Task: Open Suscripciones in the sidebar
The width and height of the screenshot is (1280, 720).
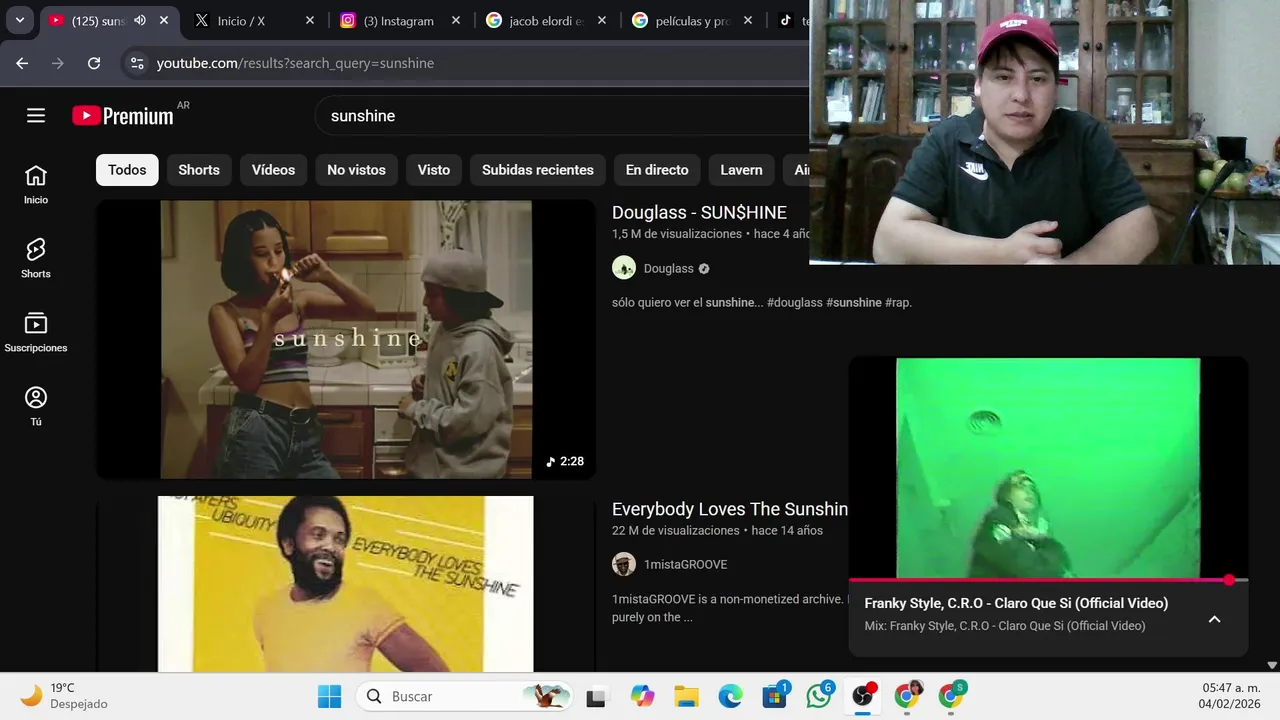Action: pos(36,332)
